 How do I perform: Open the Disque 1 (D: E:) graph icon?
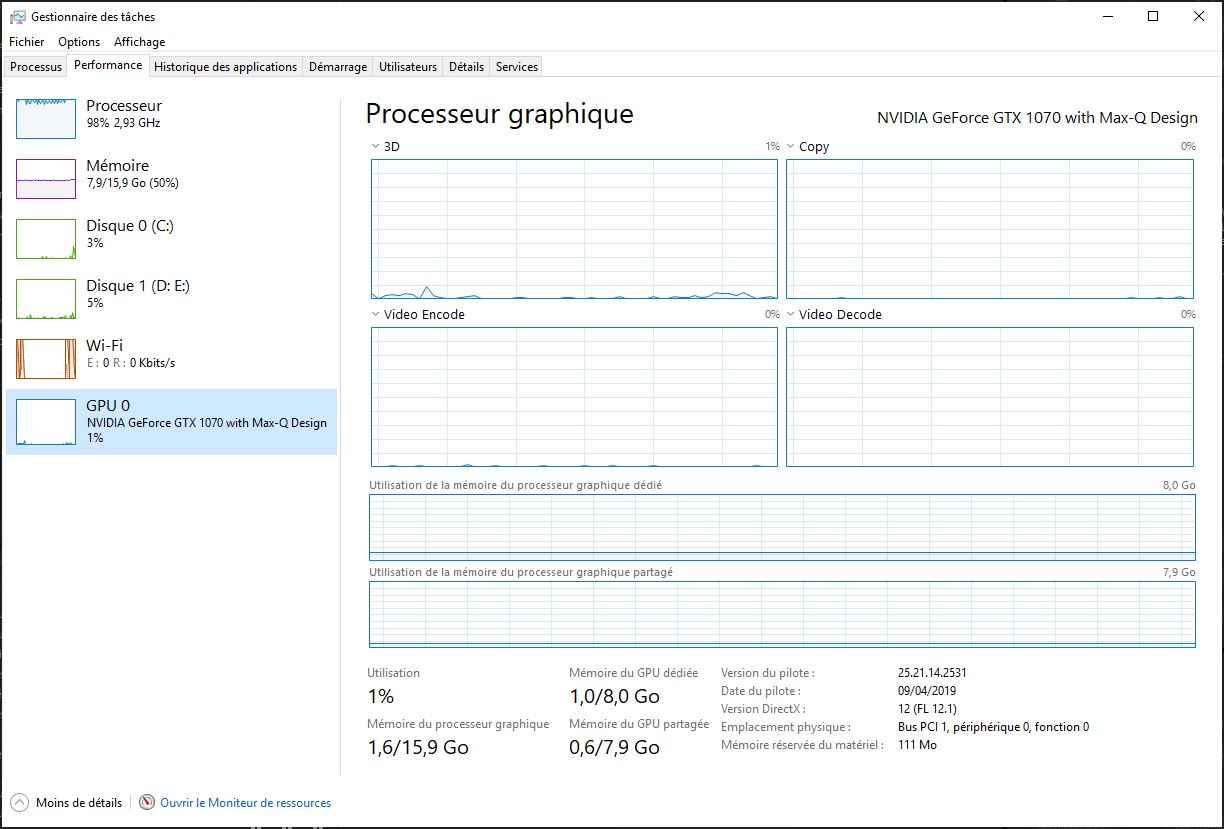[46, 299]
